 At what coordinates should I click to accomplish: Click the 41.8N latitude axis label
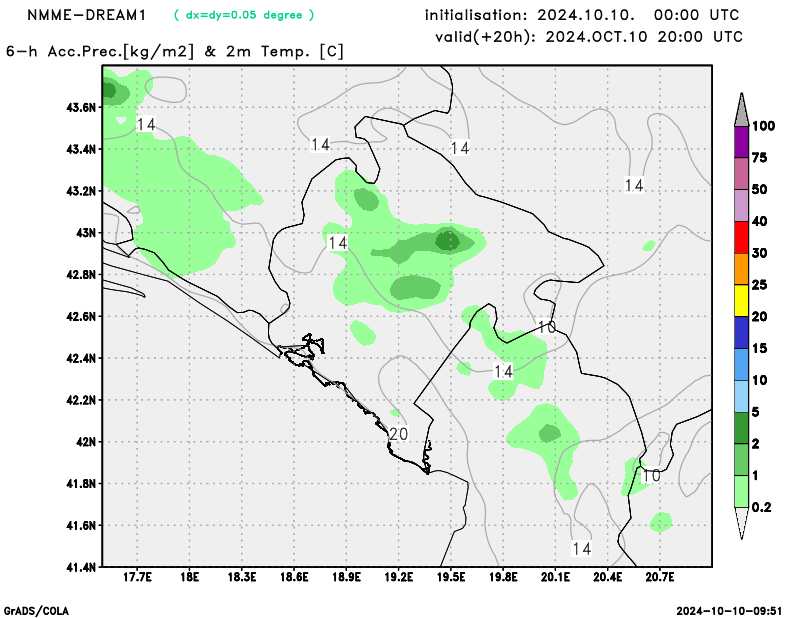pyautogui.click(x=81, y=484)
